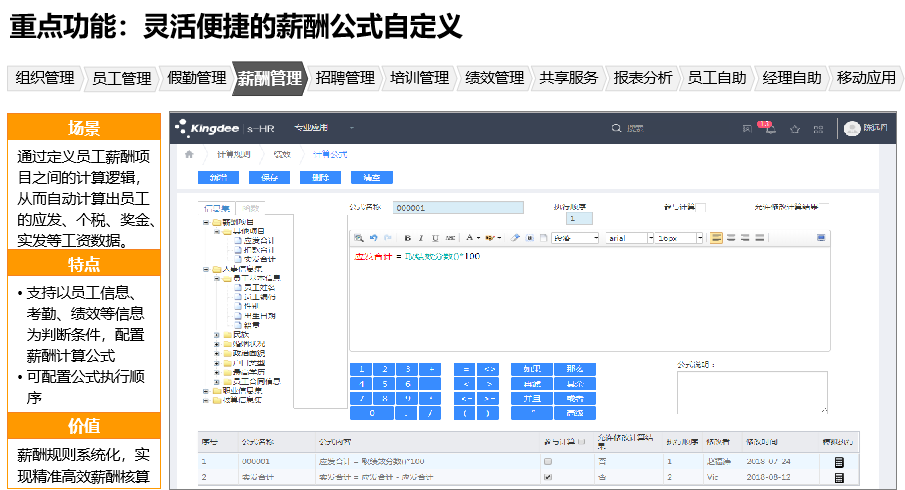
Task: Click the action icon in row 000001
Action: coord(839,462)
